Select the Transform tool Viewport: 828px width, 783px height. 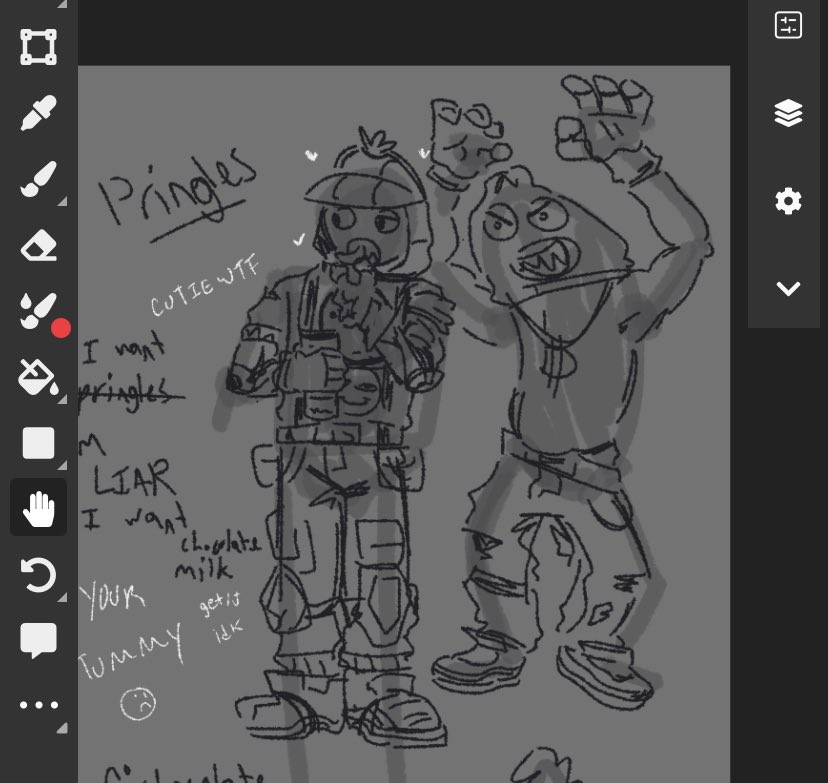[38, 47]
